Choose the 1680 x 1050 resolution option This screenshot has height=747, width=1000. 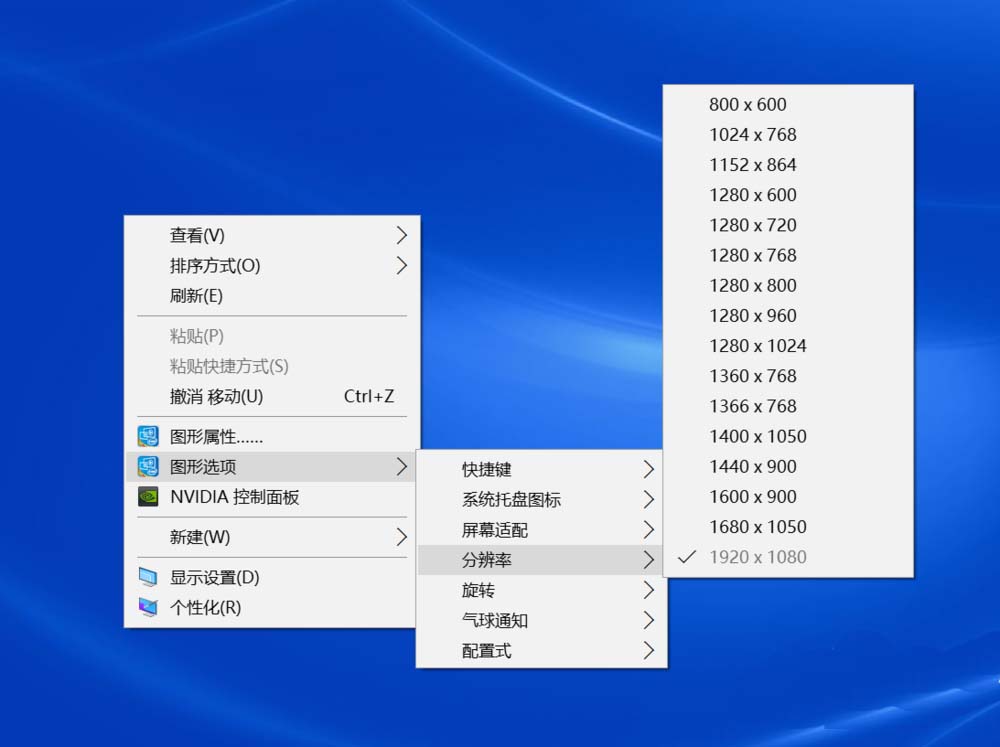tap(757, 527)
